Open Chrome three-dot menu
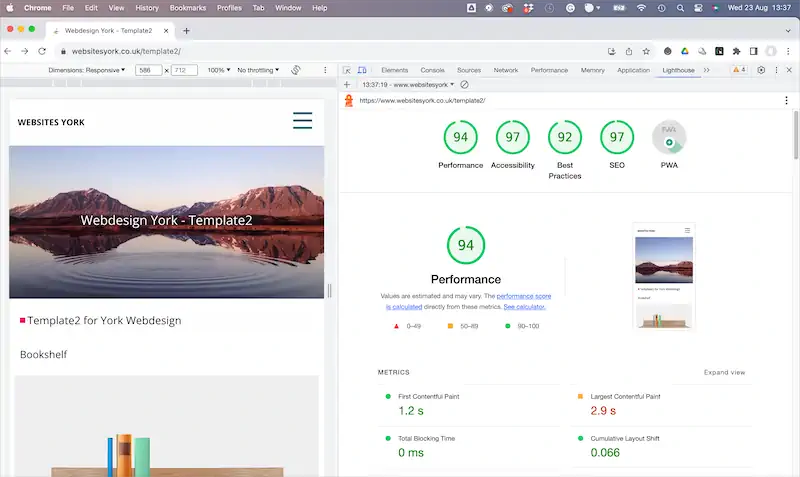 tap(788, 51)
